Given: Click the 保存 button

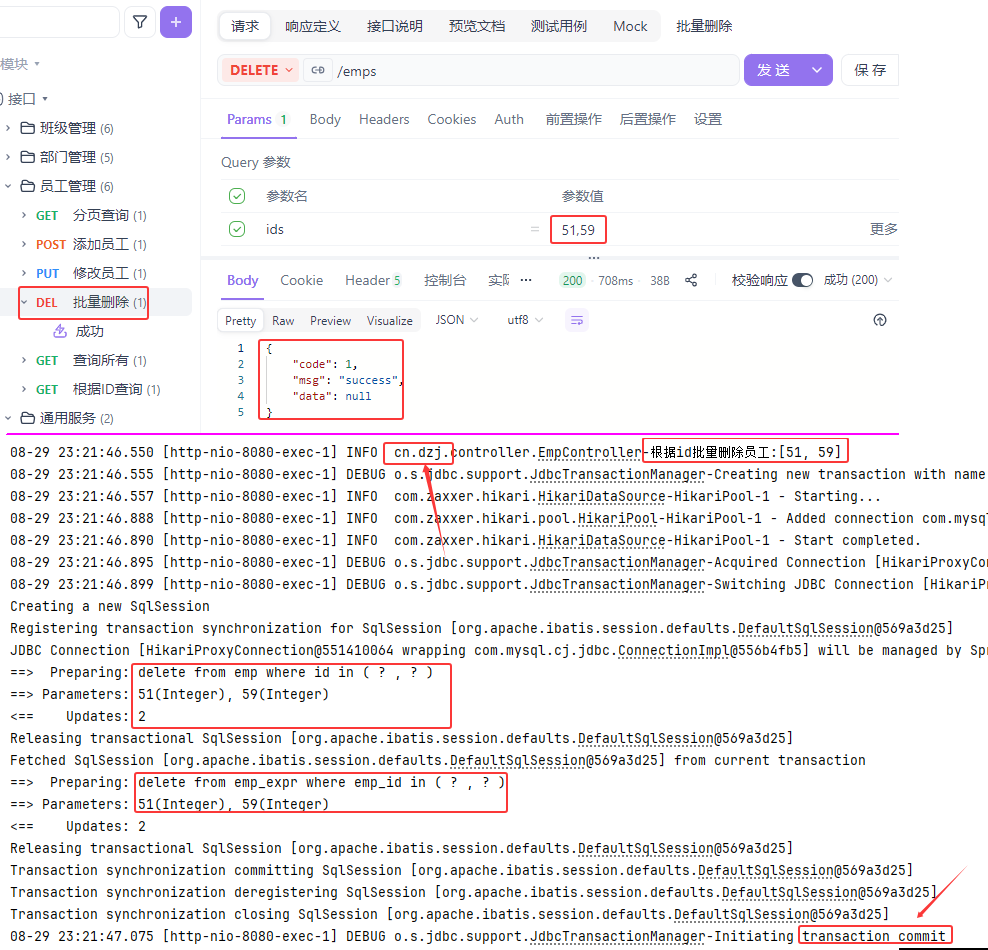Looking at the screenshot, I should click(870, 70).
